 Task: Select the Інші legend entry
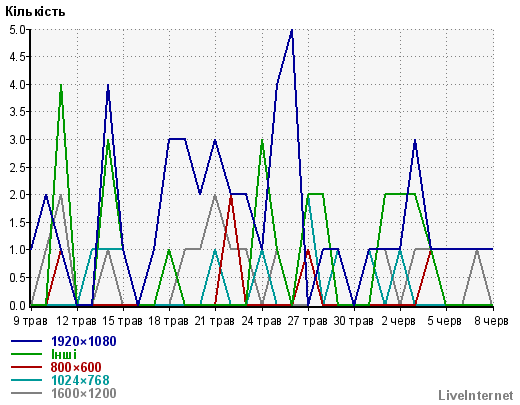[64, 354]
